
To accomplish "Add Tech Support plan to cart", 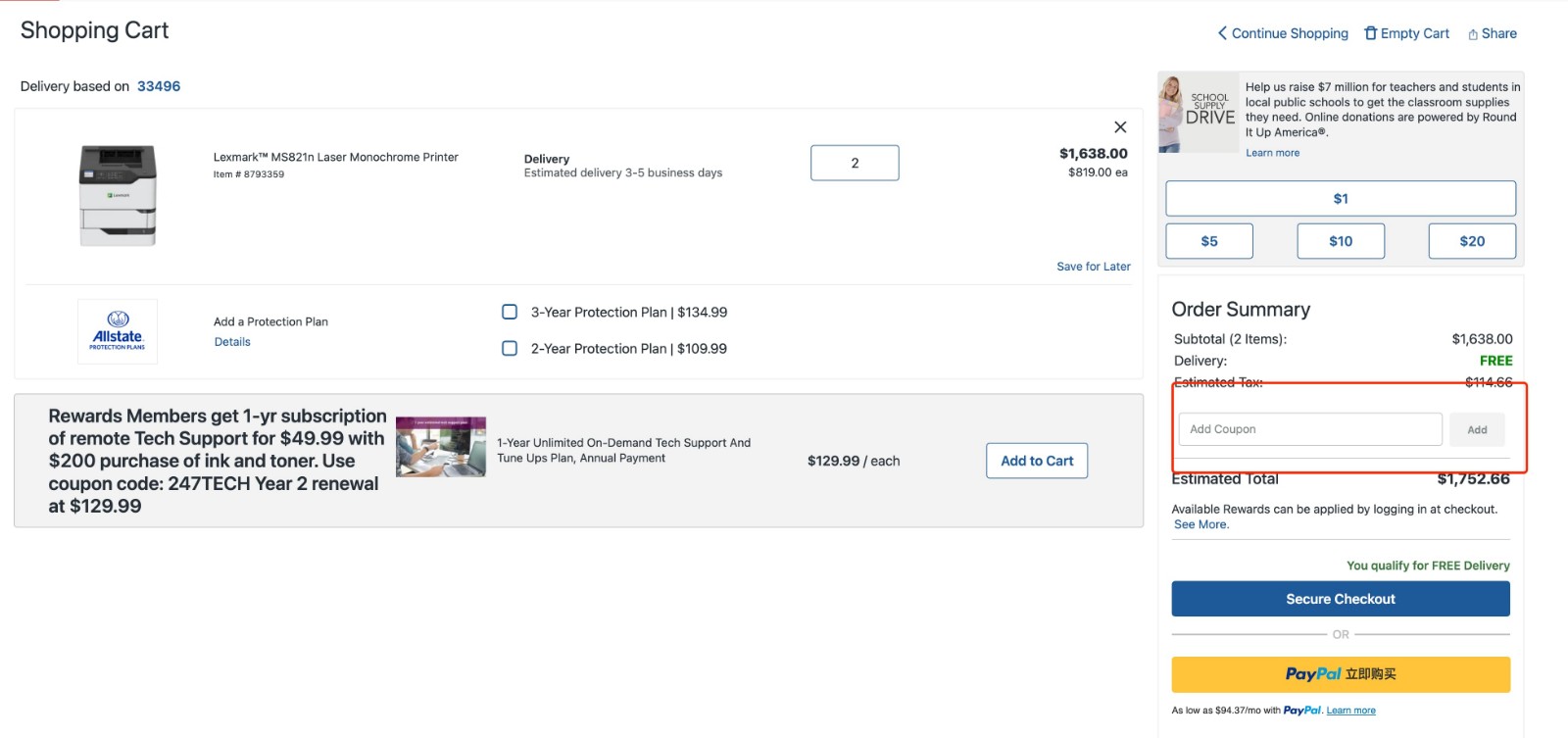I will pyautogui.click(x=1037, y=461).
